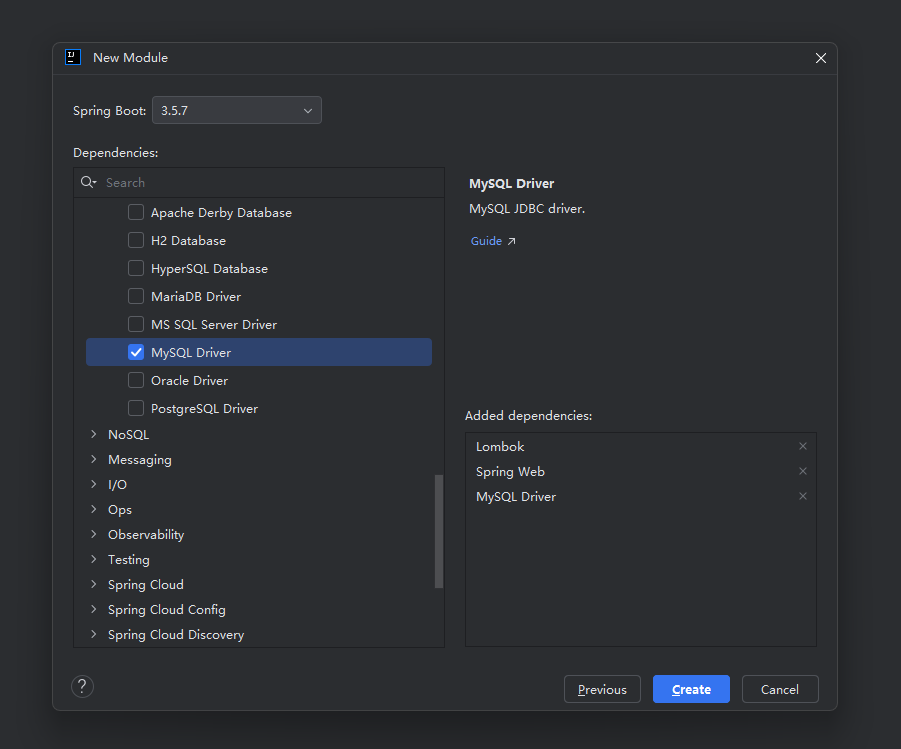Expand the Observability category chevron

point(94,535)
